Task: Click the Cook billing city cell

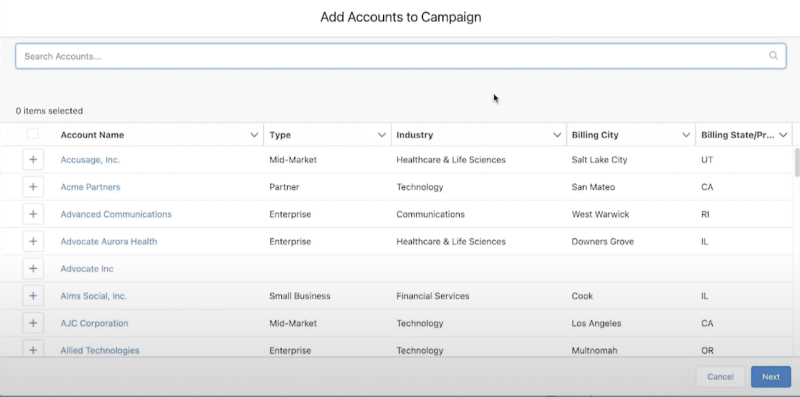Action: pos(582,296)
